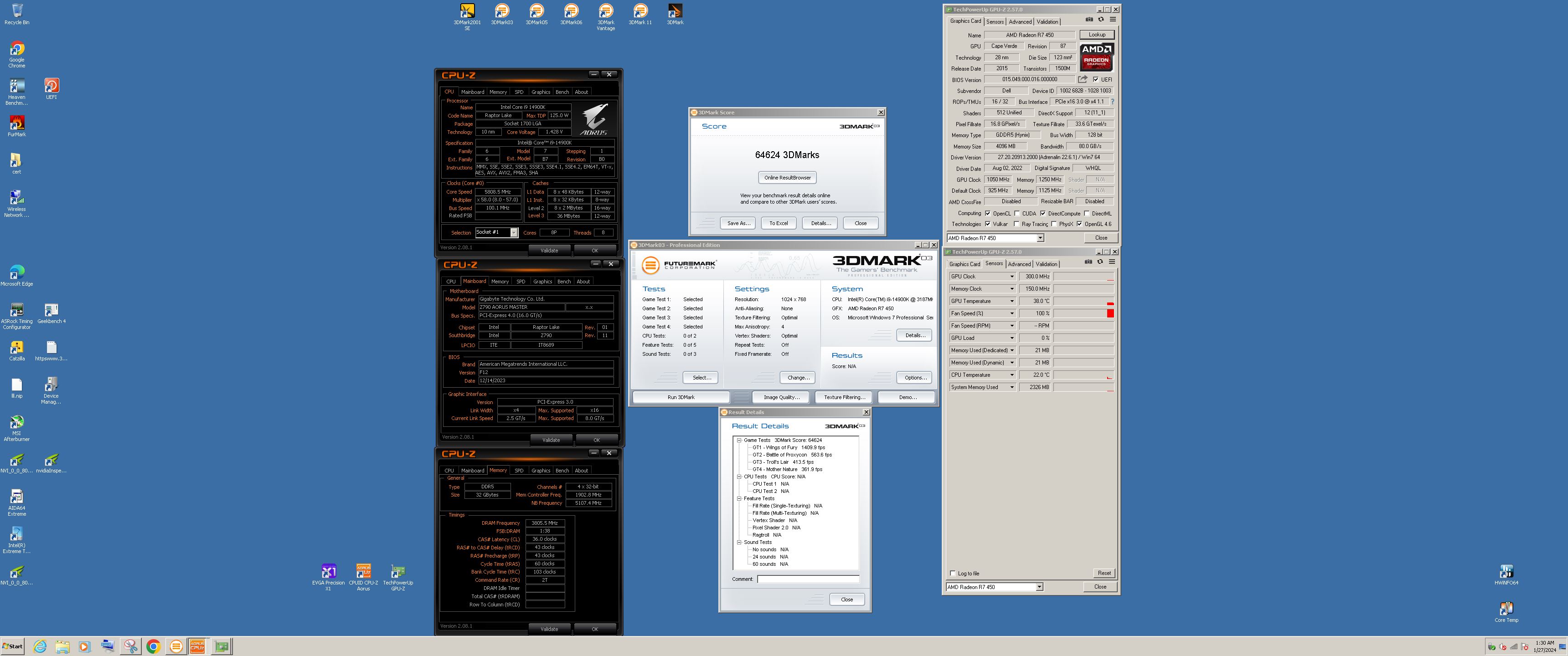1568x656 pixels.
Task: Enable the Log to file checkbox
Action: [953, 573]
